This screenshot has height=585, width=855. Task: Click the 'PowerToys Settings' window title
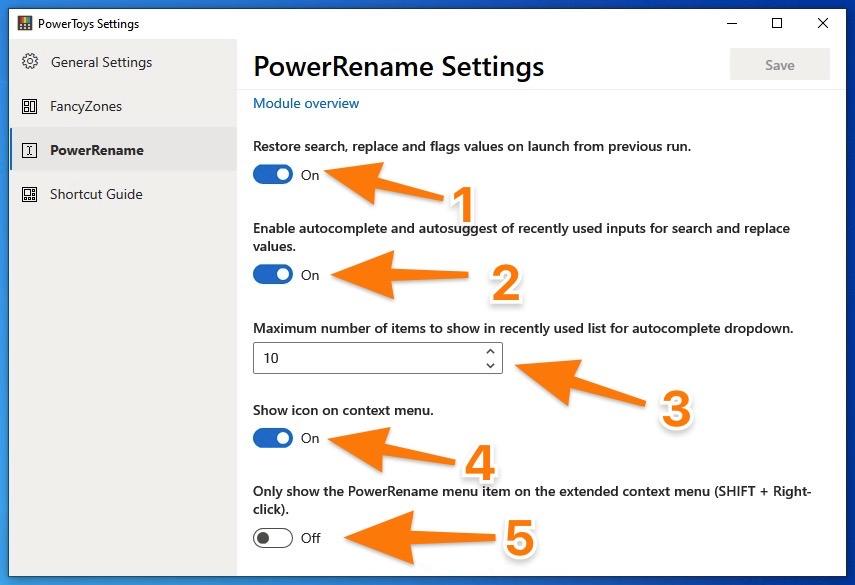[88, 24]
